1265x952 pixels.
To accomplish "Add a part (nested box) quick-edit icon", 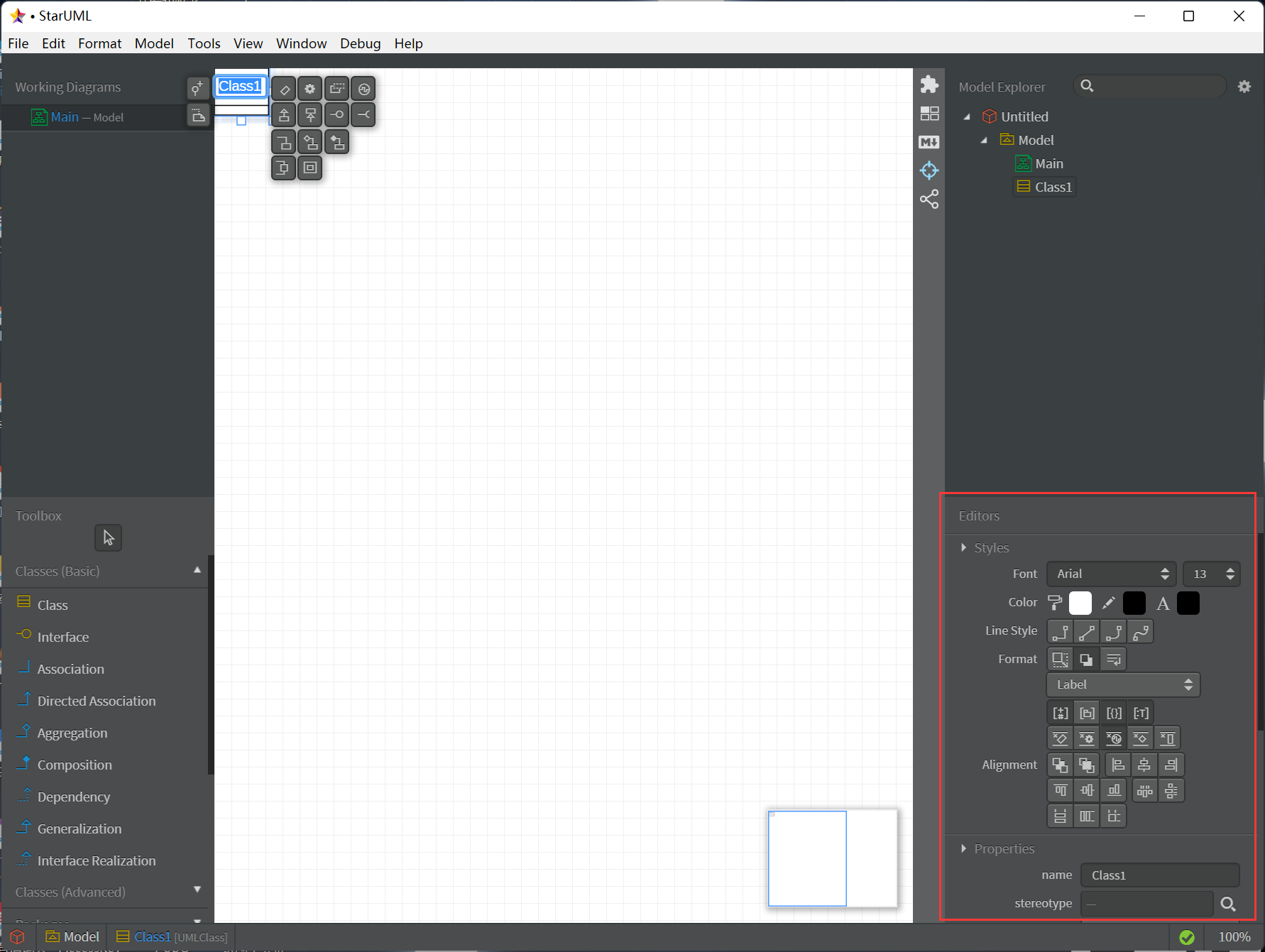I will pos(310,168).
